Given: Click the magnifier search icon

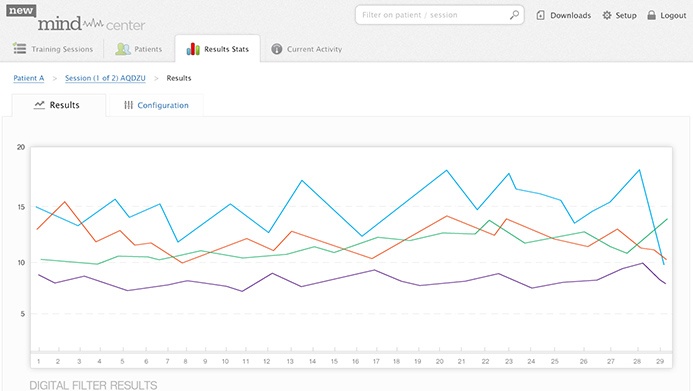Looking at the screenshot, I should coord(514,15).
